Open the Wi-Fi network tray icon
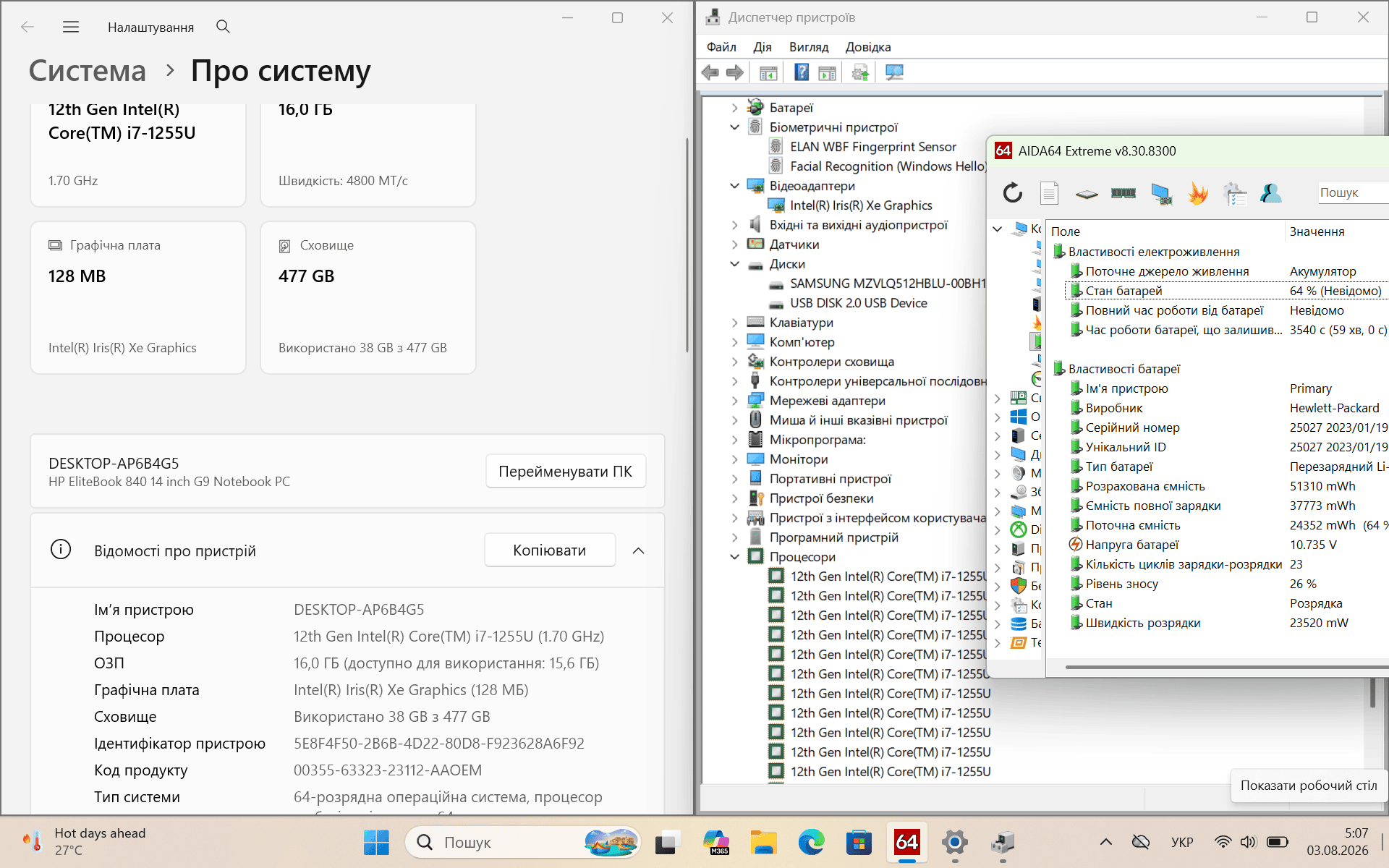Image resolution: width=1389 pixels, height=868 pixels. pos(1223,842)
